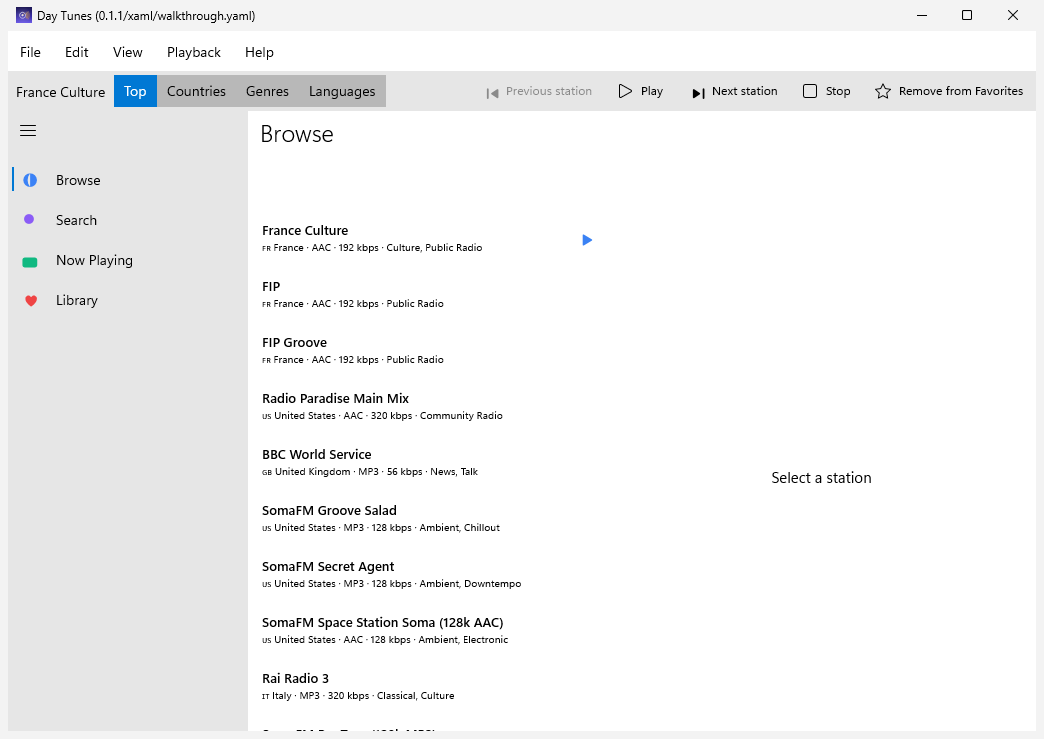1044x739 pixels.
Task: Switch to the Genres tab
Action: 267,91
